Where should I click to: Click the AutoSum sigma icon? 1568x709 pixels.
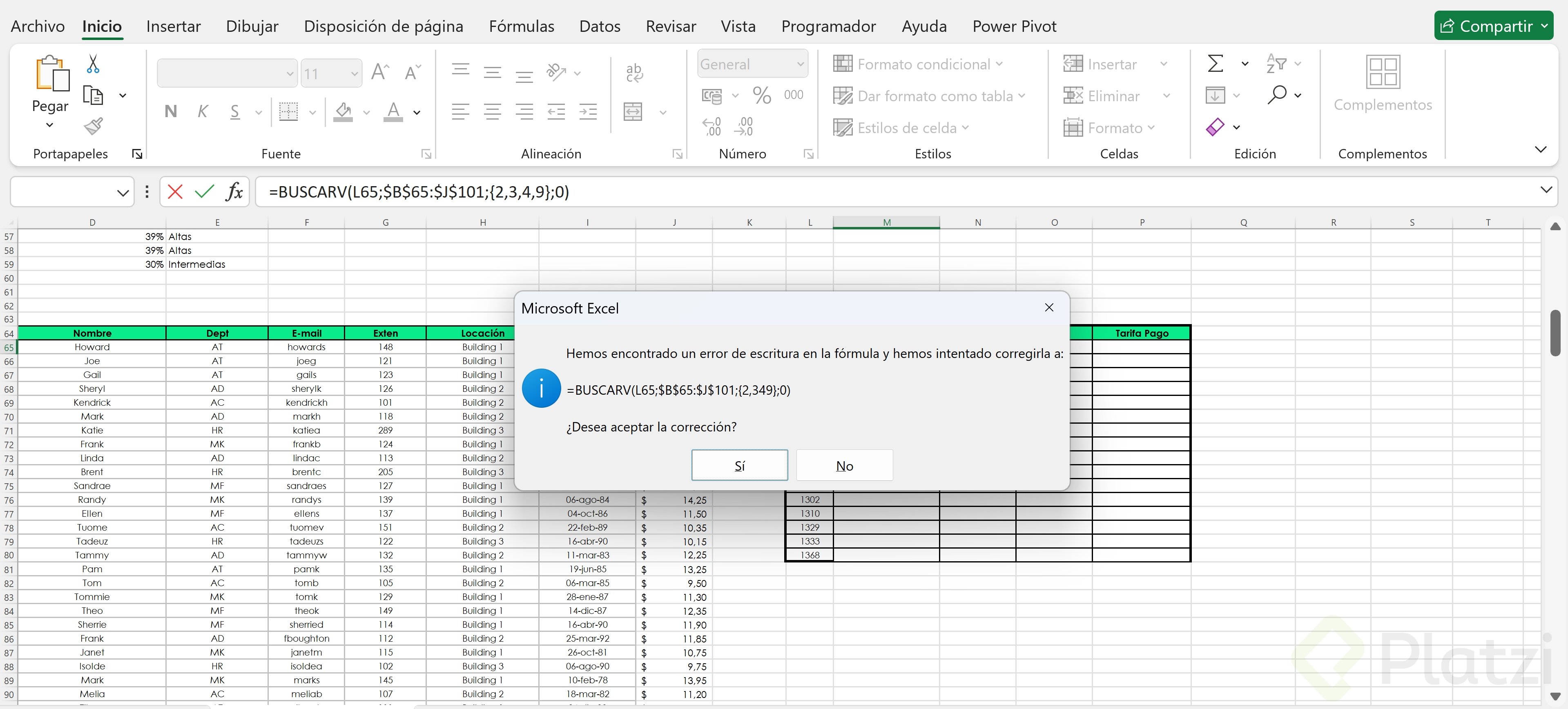pos(1215,63)
